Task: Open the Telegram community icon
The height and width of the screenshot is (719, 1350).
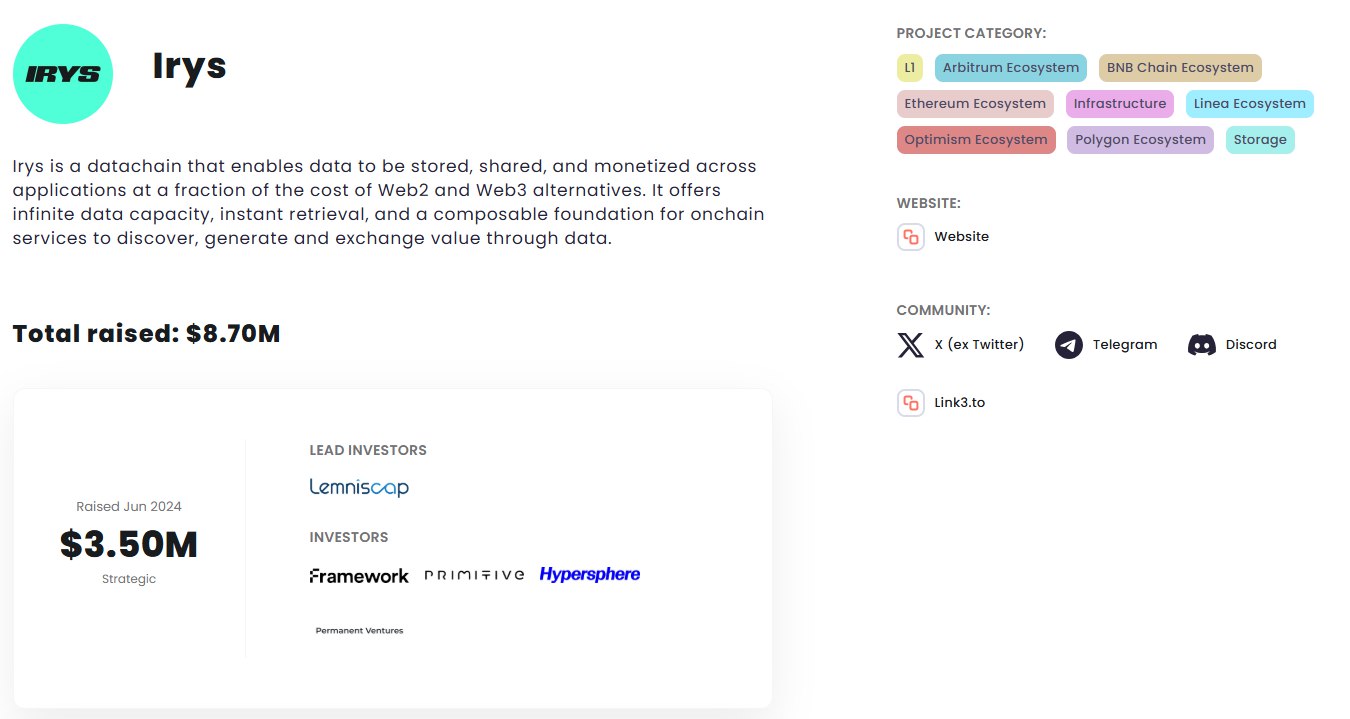Action: click(x=1068, y=345)
